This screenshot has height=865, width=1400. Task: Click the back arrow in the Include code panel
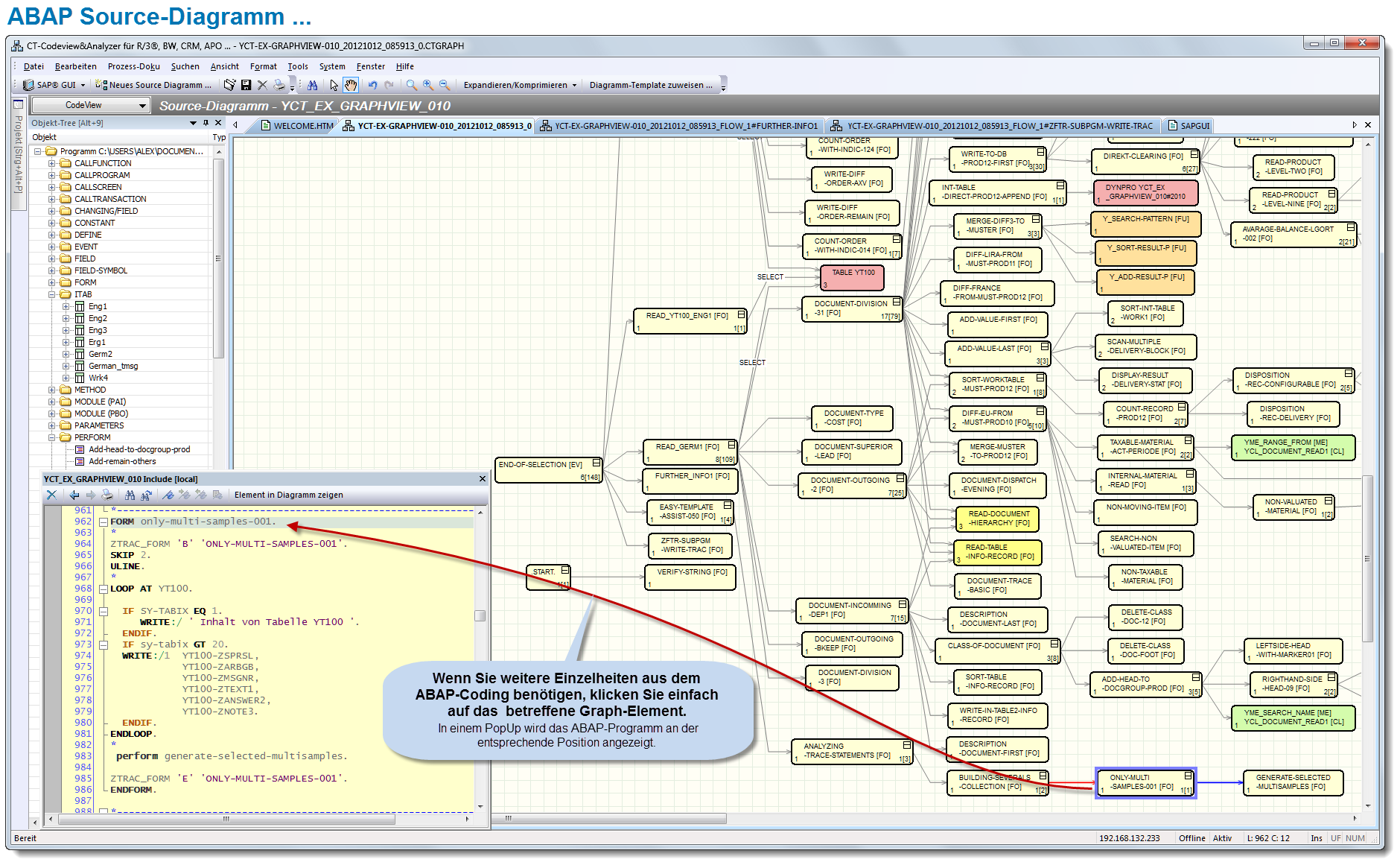74,495
